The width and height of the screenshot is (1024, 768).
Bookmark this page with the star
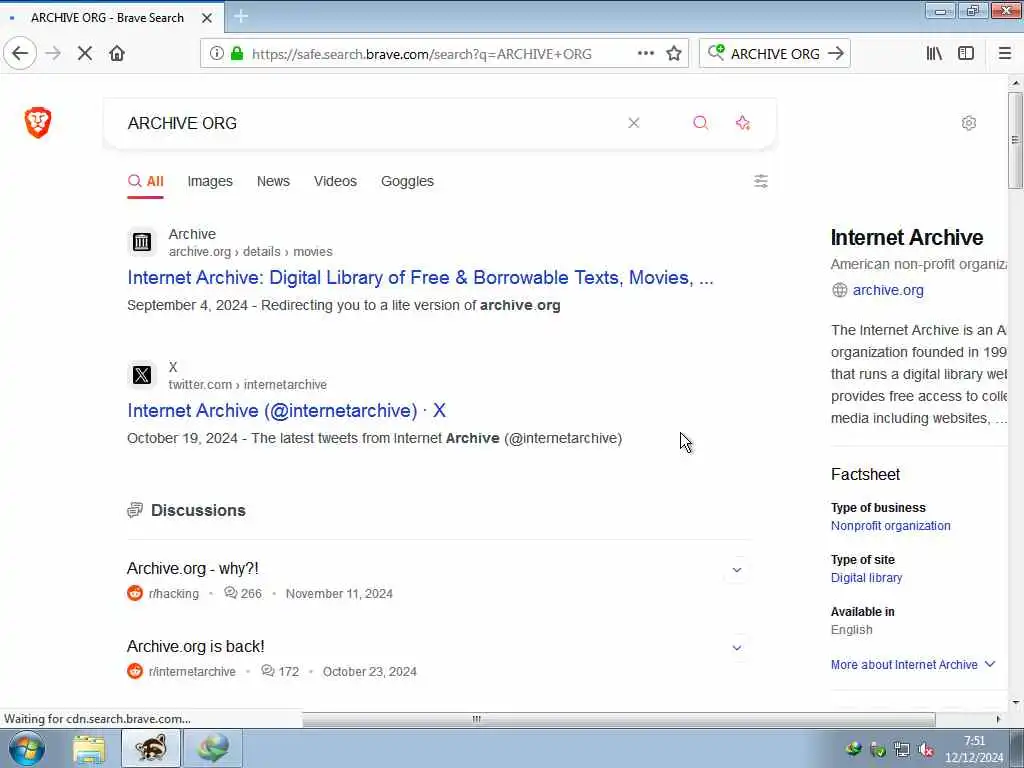[x=674, y=54]
